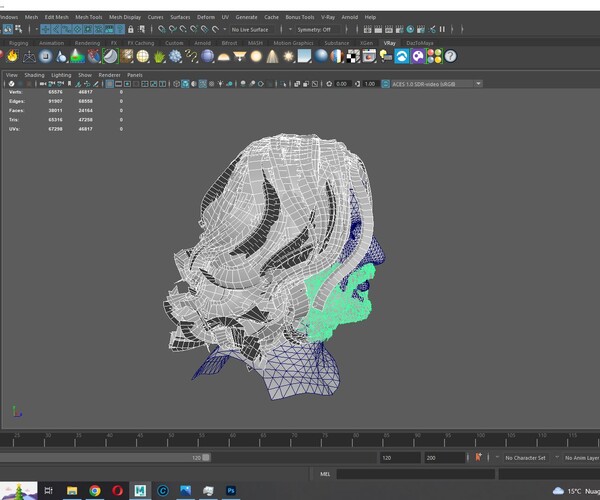This screenshot has width=600, height=500.
Task: Expand arrow next to snap magnet icons
Action: tap(225, 29)
